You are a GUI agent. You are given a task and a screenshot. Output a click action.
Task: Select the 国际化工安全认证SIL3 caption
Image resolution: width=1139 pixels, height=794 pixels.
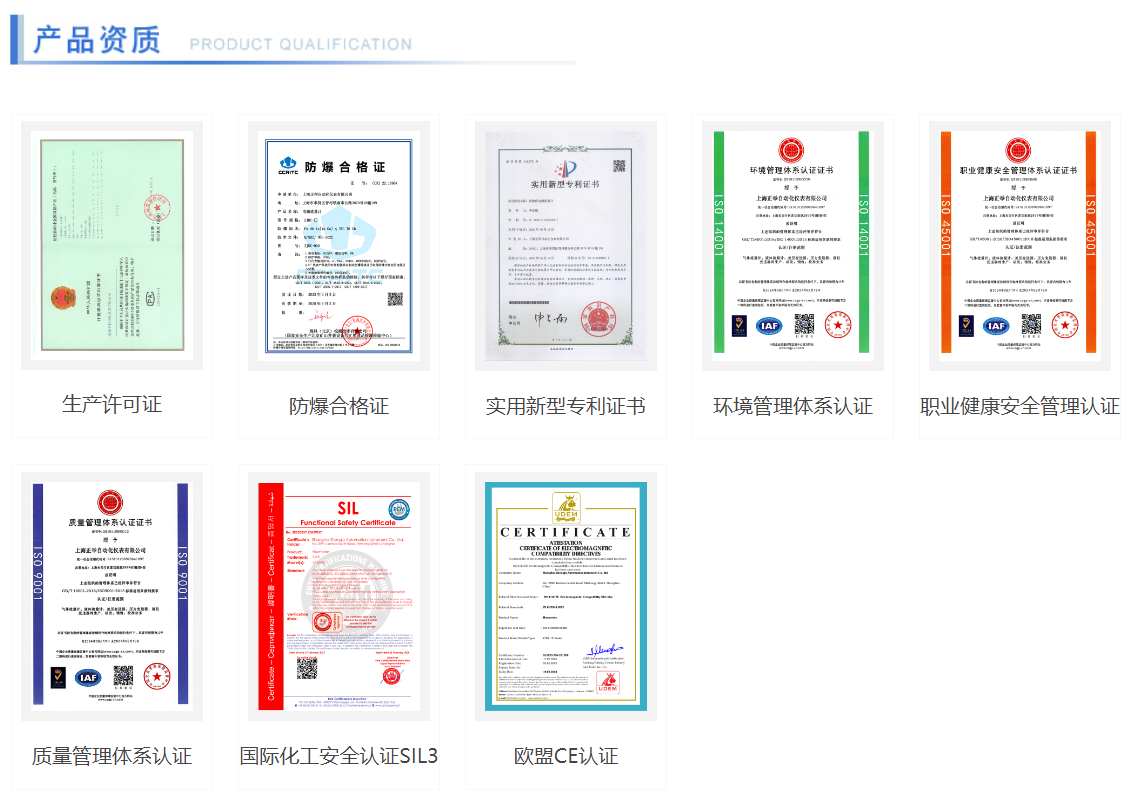[x=339, y=756]
